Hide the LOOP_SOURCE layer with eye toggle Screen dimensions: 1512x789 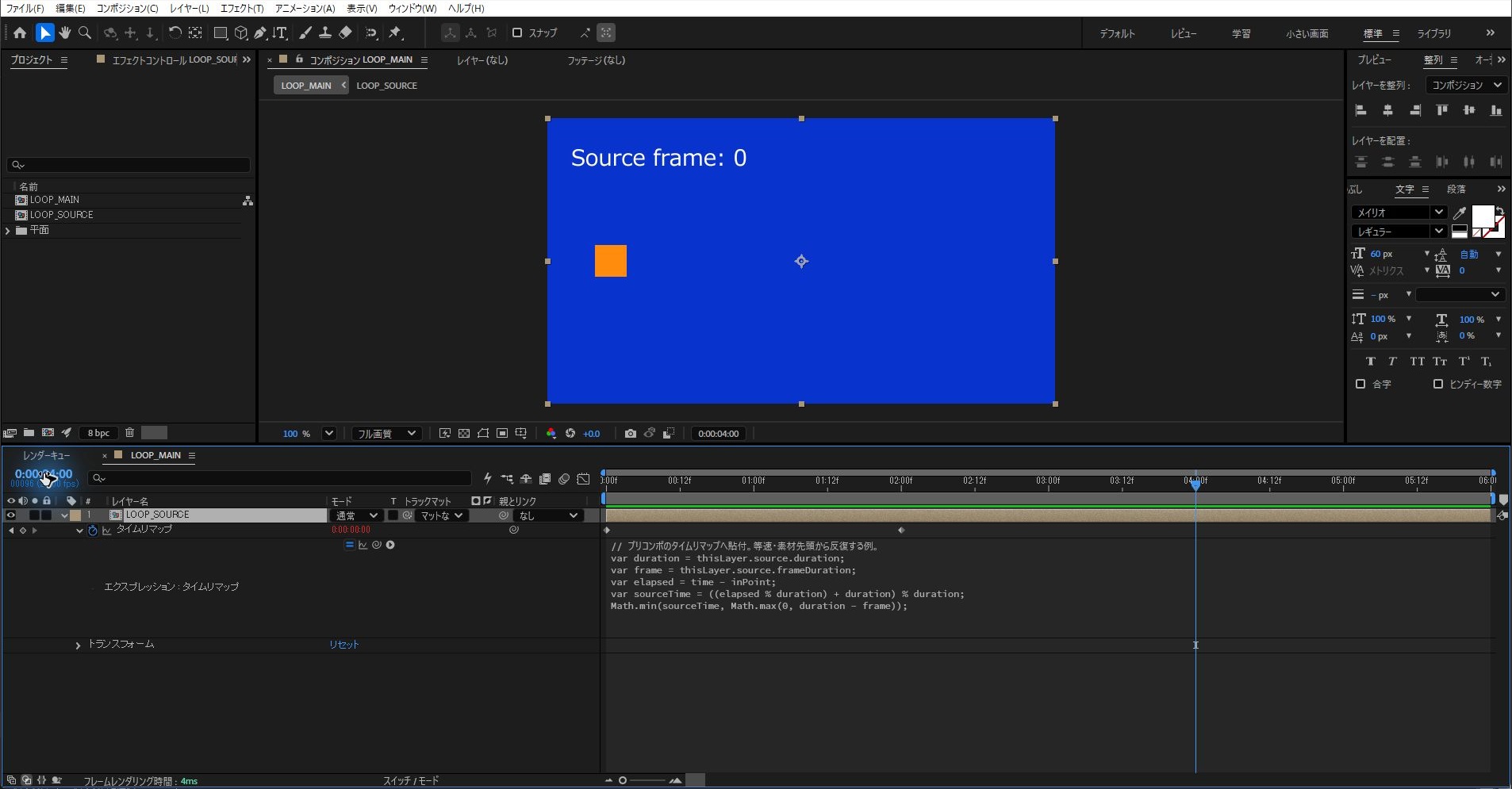click(11, 515)
